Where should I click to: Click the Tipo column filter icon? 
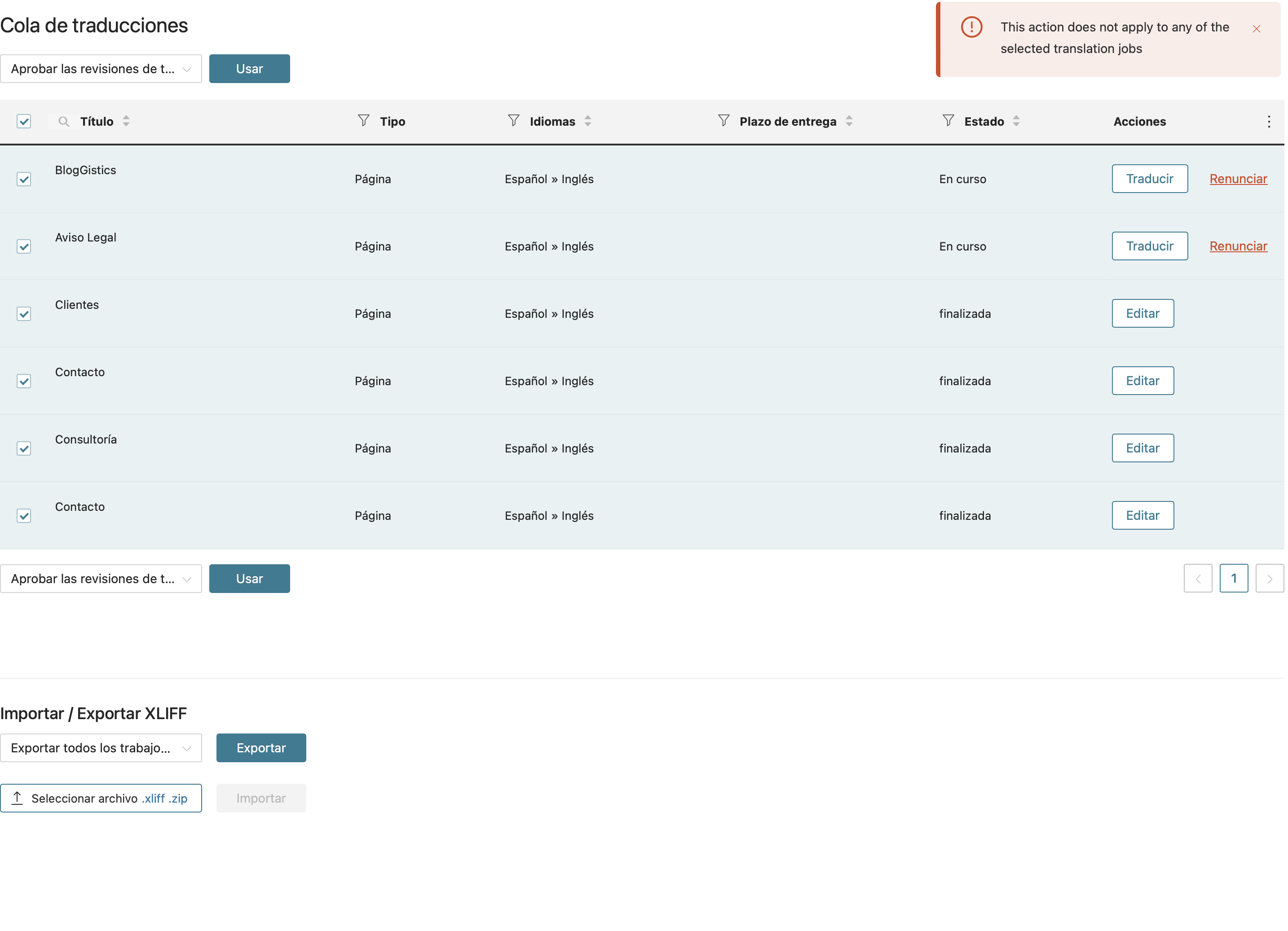pyautogui.click(x=363, y=120)
